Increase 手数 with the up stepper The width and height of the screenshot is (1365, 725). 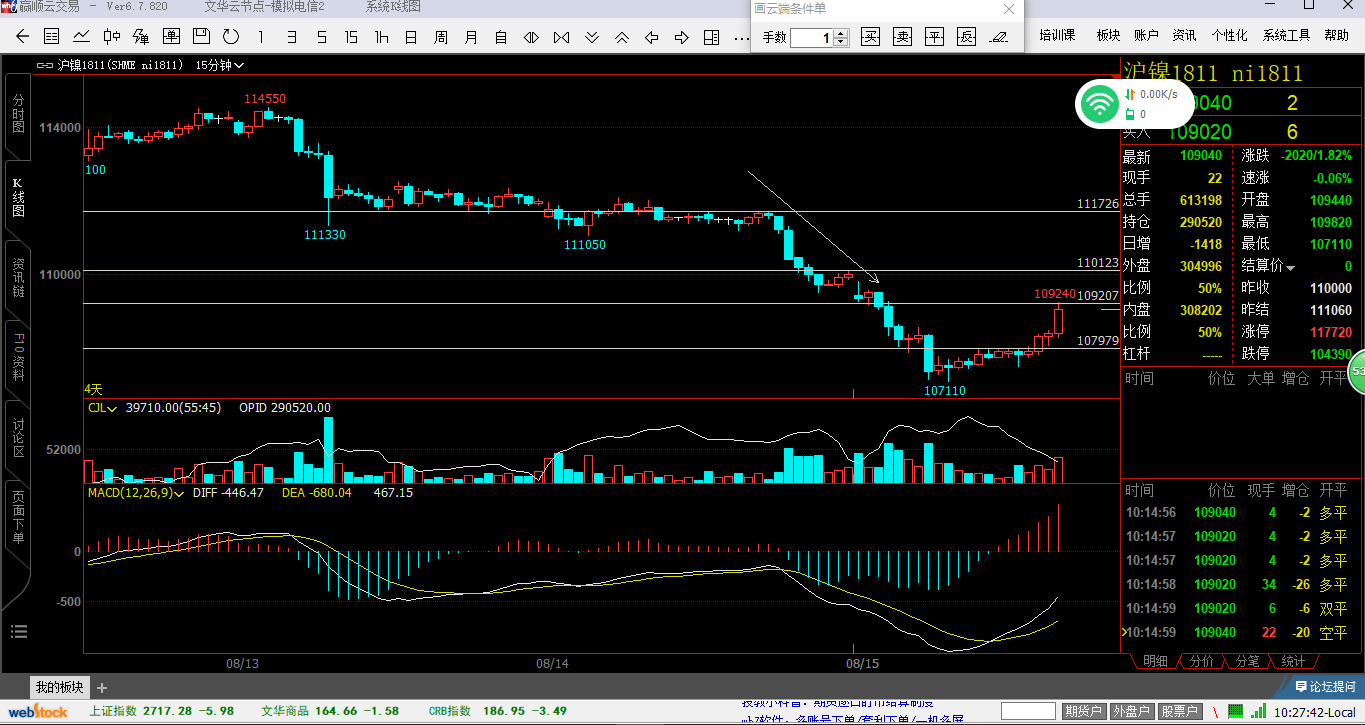tap(841, 33)
